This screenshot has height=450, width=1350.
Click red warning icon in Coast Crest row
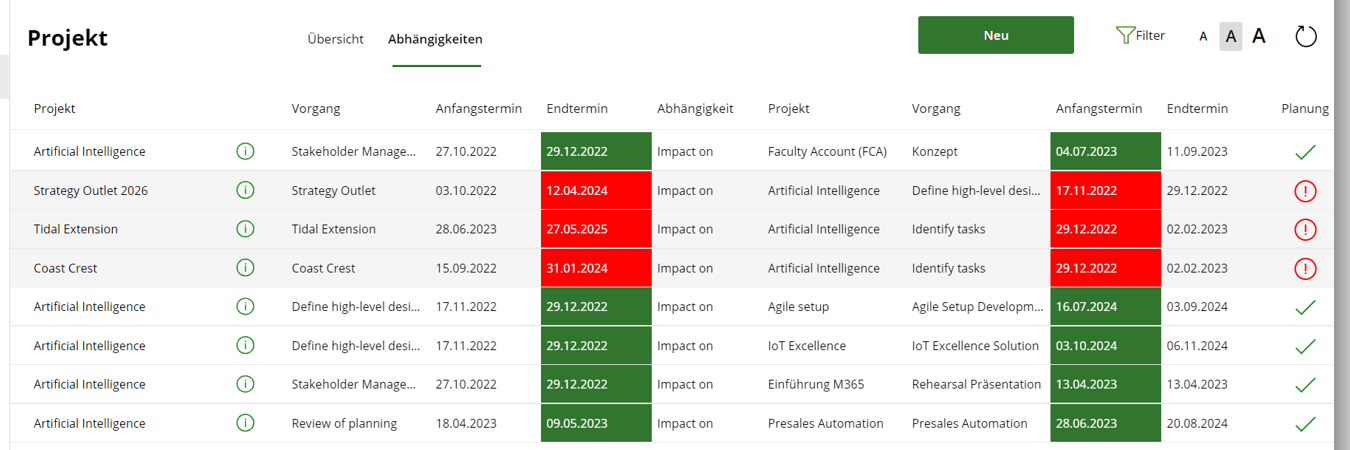(x=1305, y=268)
